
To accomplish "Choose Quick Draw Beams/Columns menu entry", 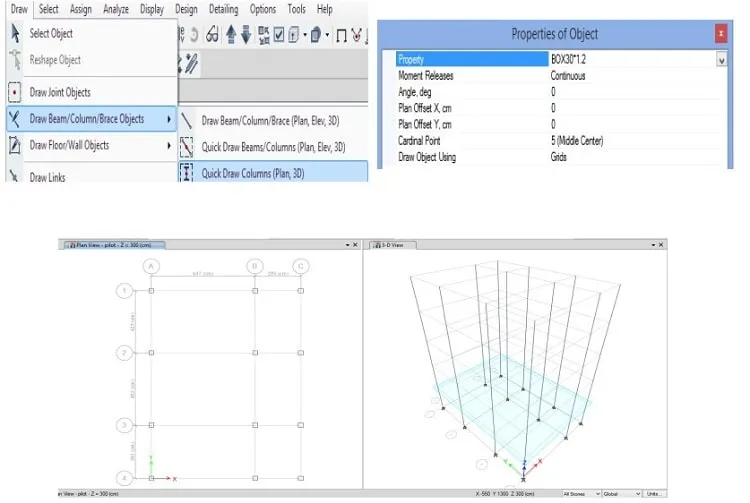I will pyautogui.click(x=273, y=147).
